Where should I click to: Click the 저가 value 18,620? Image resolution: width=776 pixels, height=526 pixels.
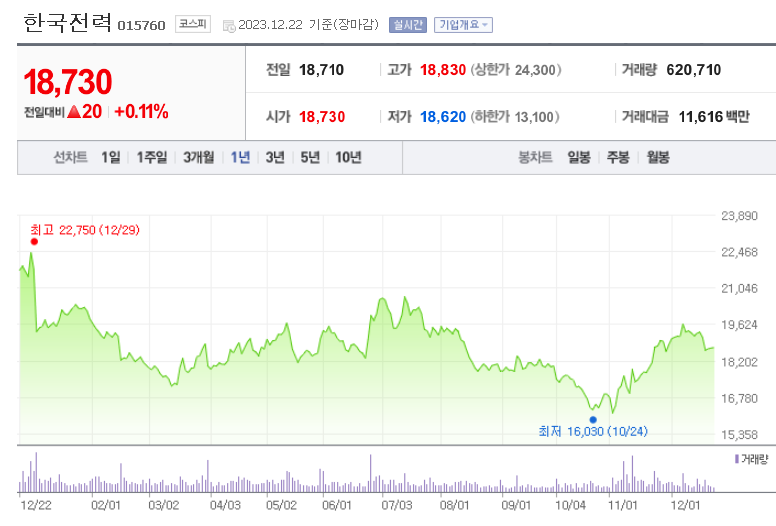(443, 117)
